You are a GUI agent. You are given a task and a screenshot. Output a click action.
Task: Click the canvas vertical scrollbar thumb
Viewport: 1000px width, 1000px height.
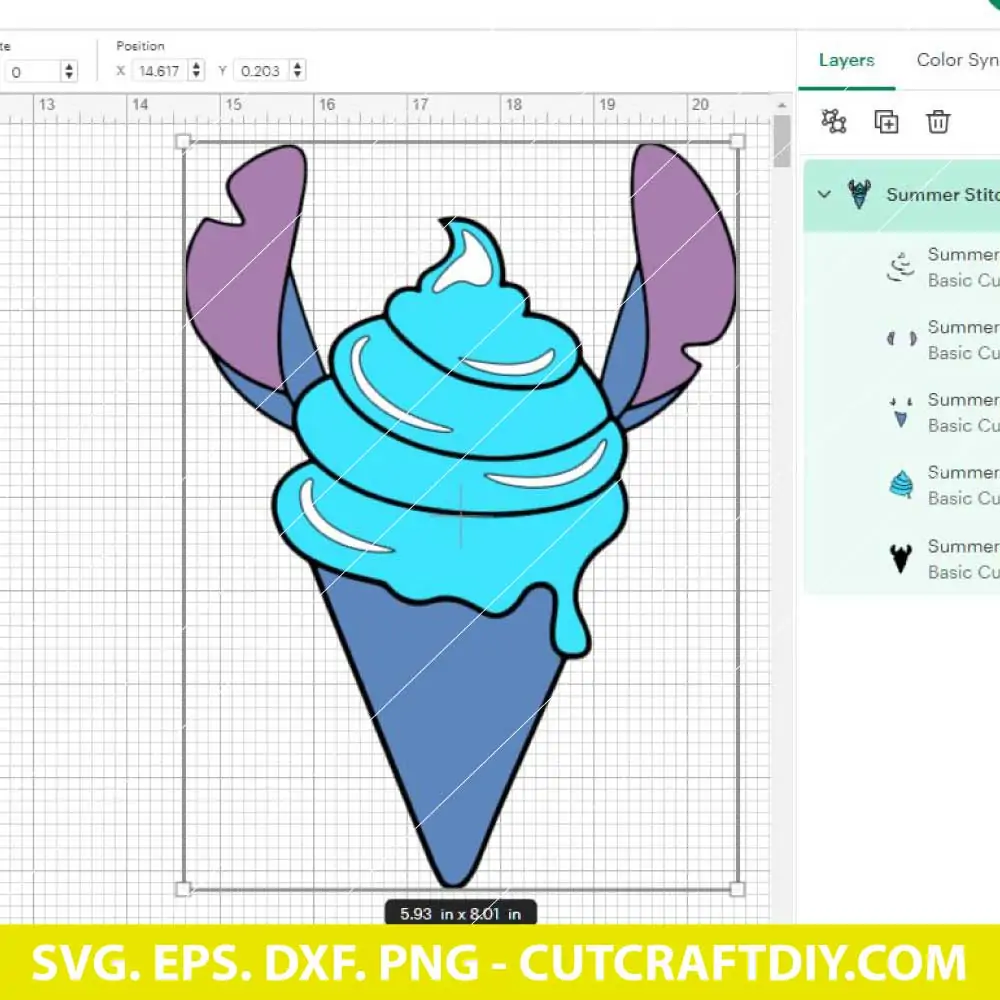click(782, 142)
